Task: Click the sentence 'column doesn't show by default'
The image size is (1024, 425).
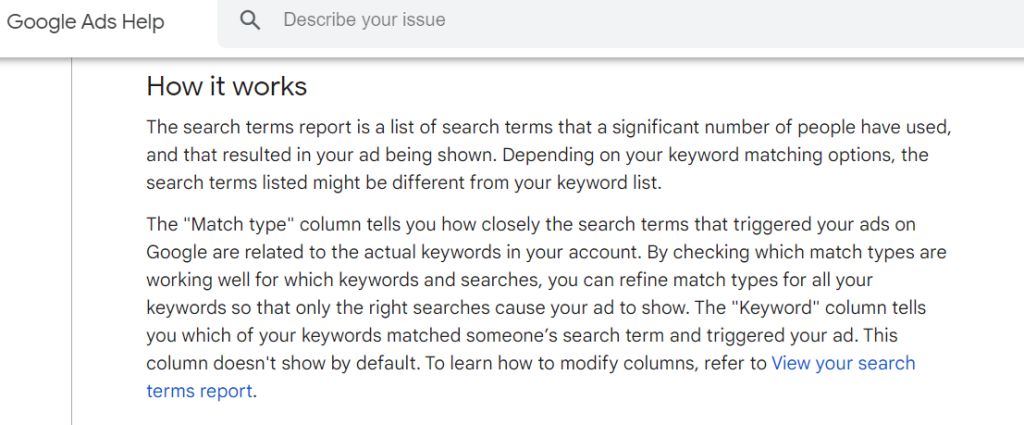Action: (x=281, y=363)
